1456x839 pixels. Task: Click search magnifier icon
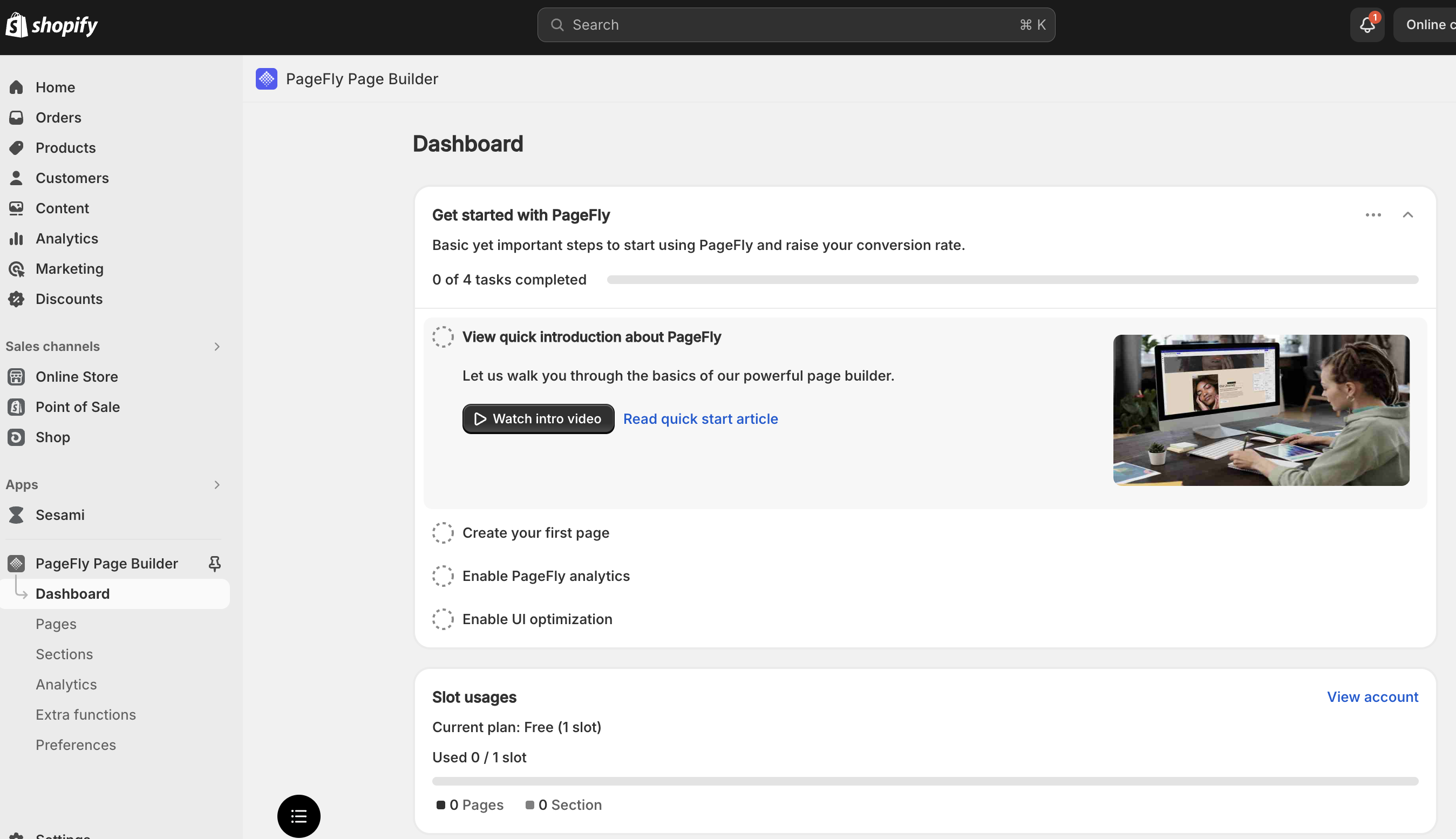tap(557, 25)
